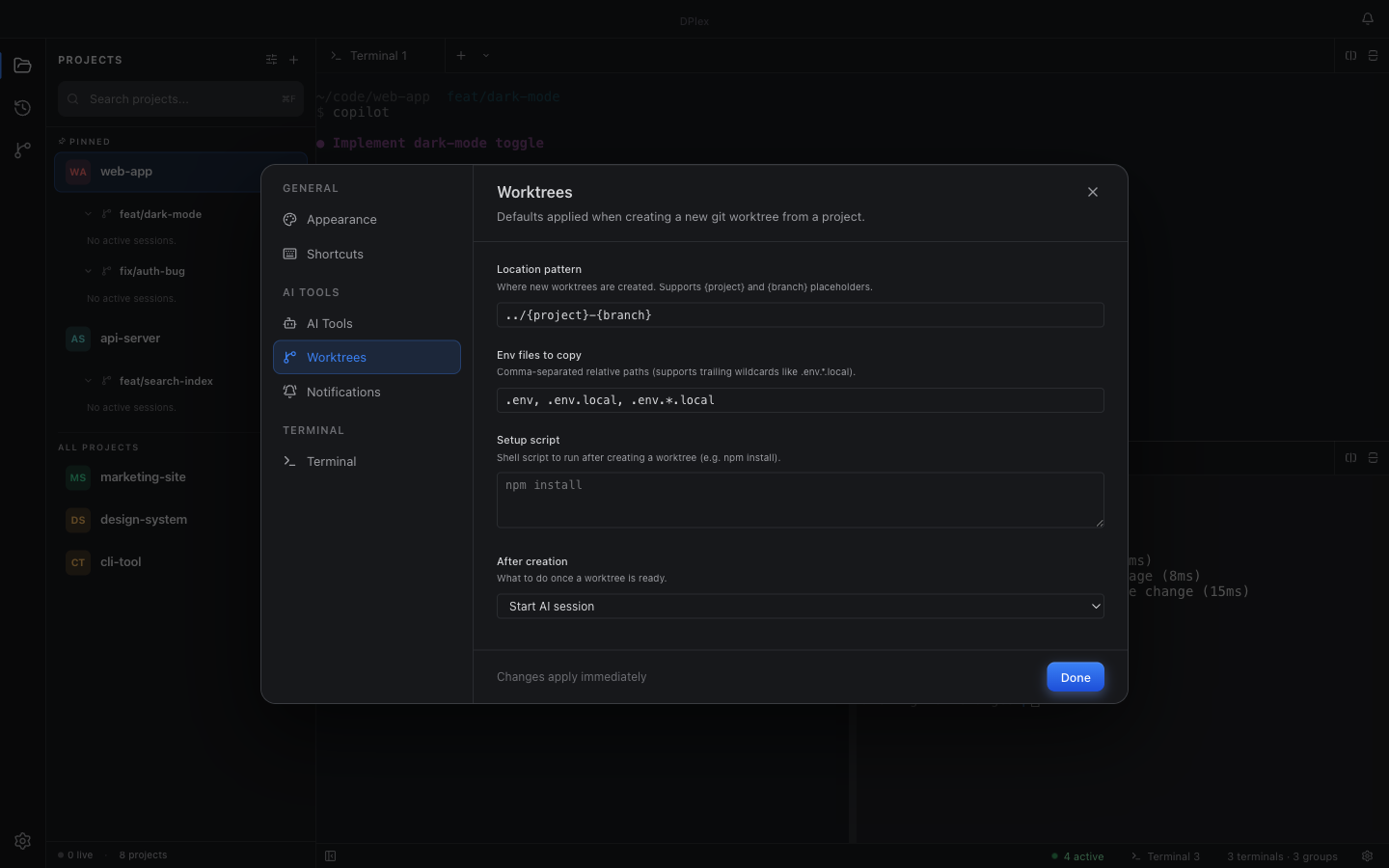Click the Pinned section header
This screenshot has height=868, width=1389.
click(84, 142)
